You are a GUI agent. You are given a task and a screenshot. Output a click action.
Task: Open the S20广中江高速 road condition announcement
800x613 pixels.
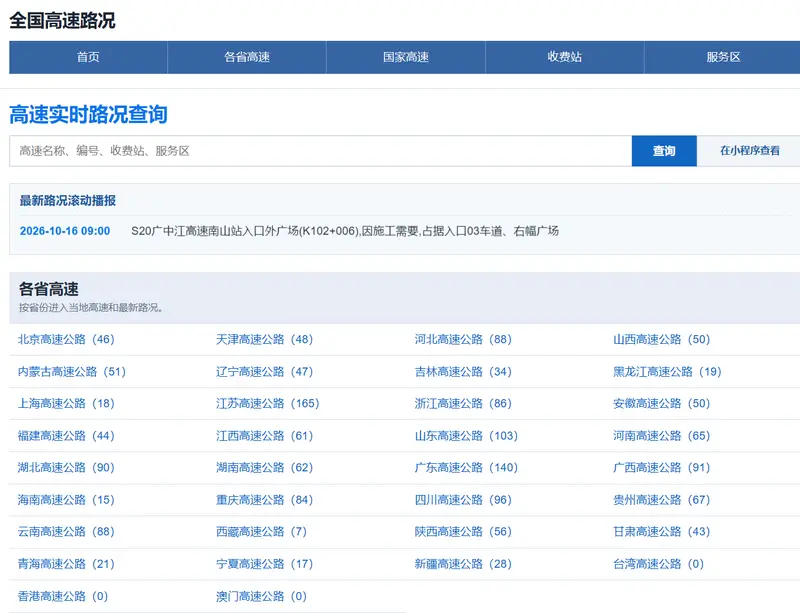(x=345, y=231)
